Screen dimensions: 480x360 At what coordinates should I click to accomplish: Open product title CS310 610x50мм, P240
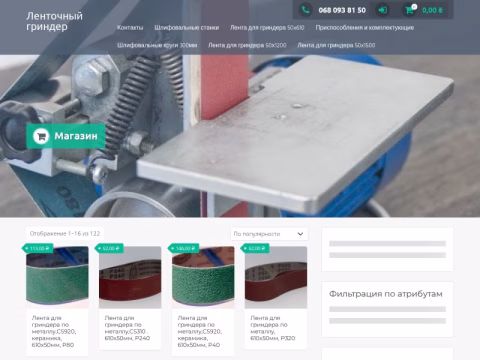(127, 328)
